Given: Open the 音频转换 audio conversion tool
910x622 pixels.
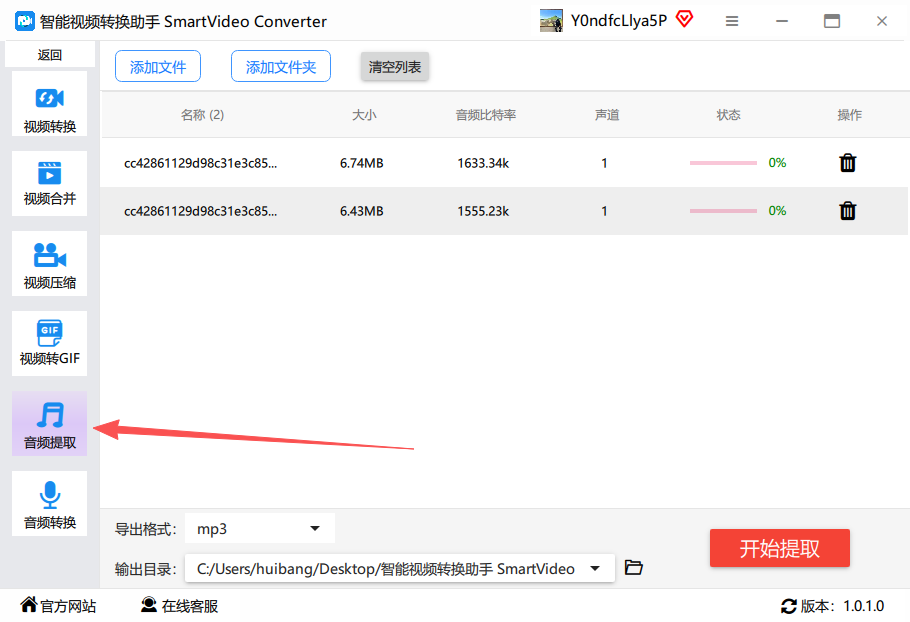Looking at the screenshot, I should pos(50,504).
